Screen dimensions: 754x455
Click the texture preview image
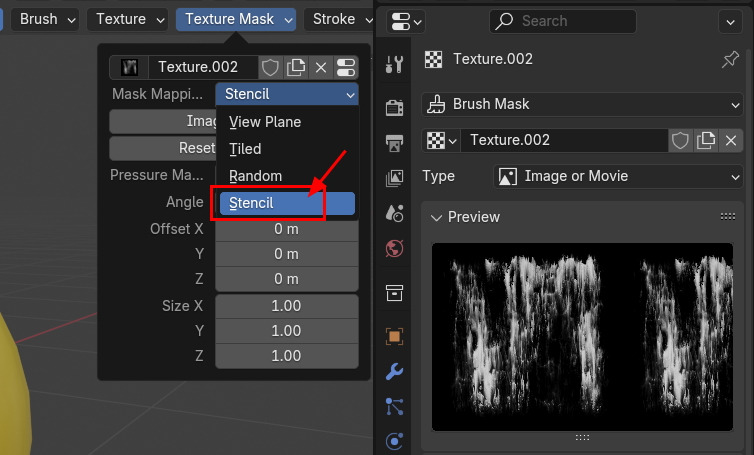pos(582,337)
